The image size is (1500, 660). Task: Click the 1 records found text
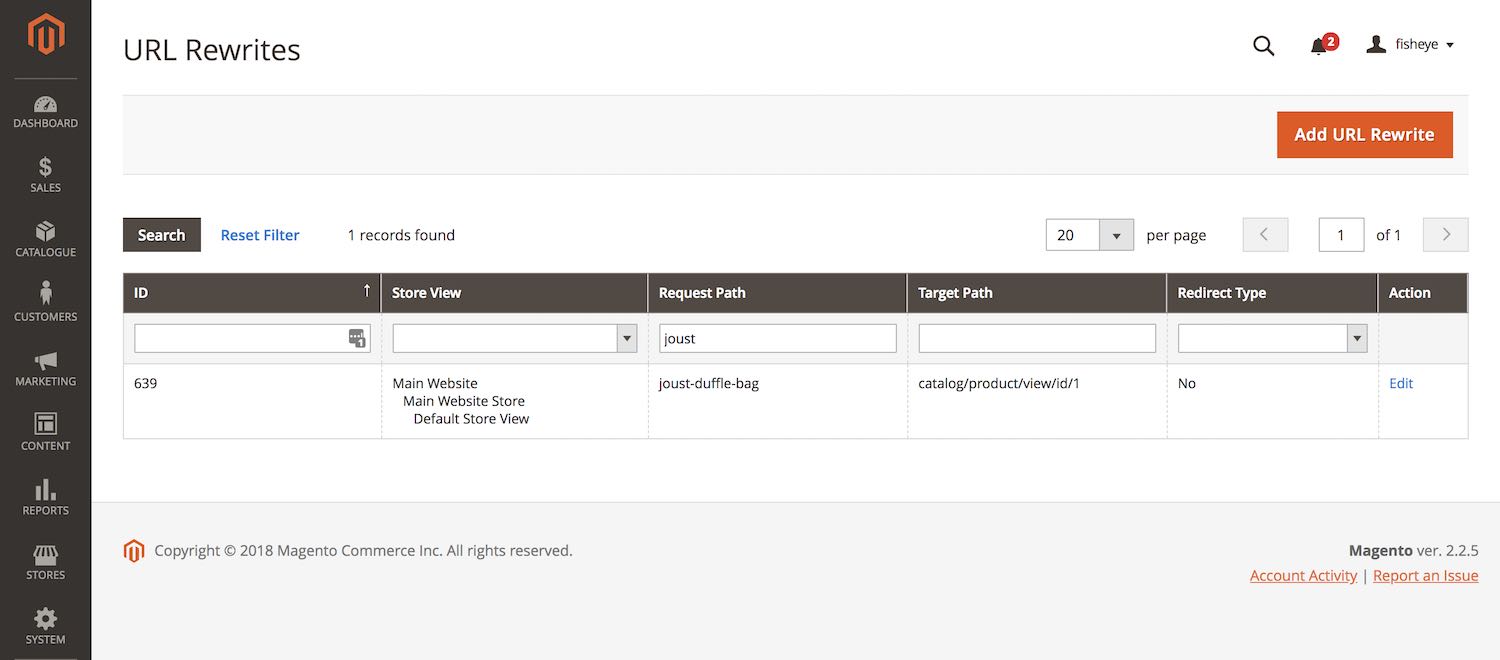coord(401,235)
